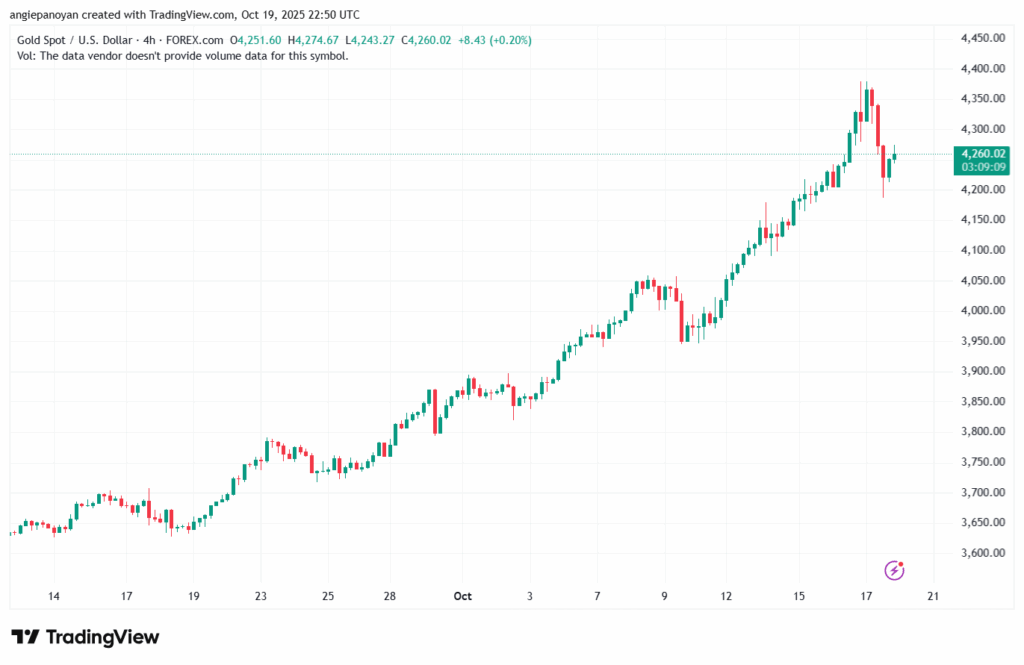Click the TradingView logo icon
The width and height of the screenshot is (1024, 665).
point(25,637)
